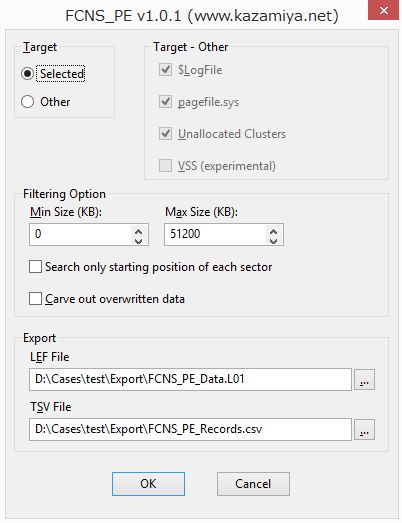Browse for TSV File with the ellipsis button
The image size is (402, 523).
364,429
